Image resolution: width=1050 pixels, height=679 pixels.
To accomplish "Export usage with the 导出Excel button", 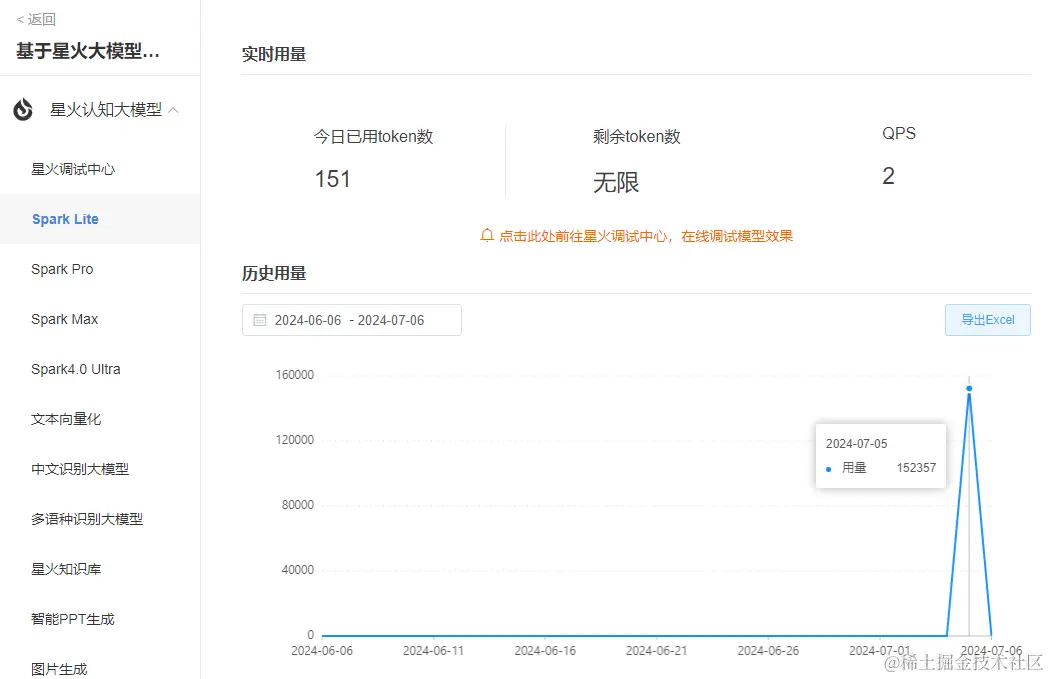I will (988, 320).
